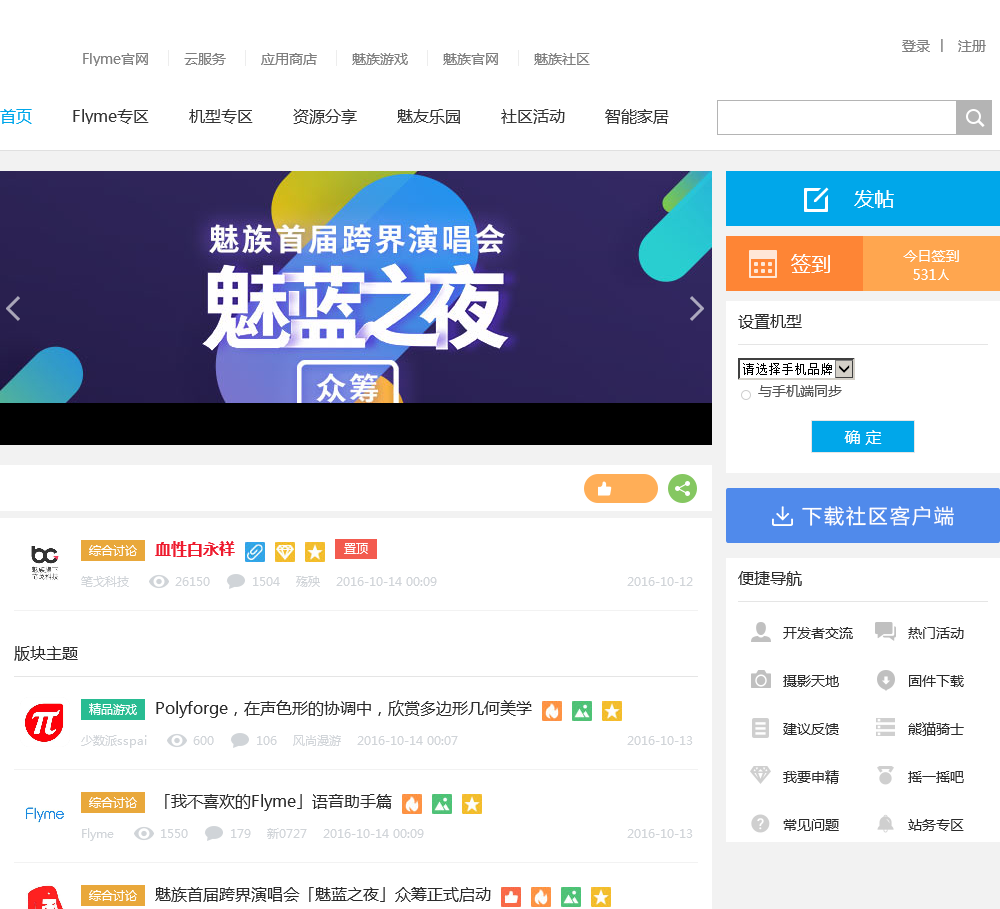Viewport: 1000px width, 909px height.
Task: Click the orange thumbs-up like button
Action: [621, 489]
